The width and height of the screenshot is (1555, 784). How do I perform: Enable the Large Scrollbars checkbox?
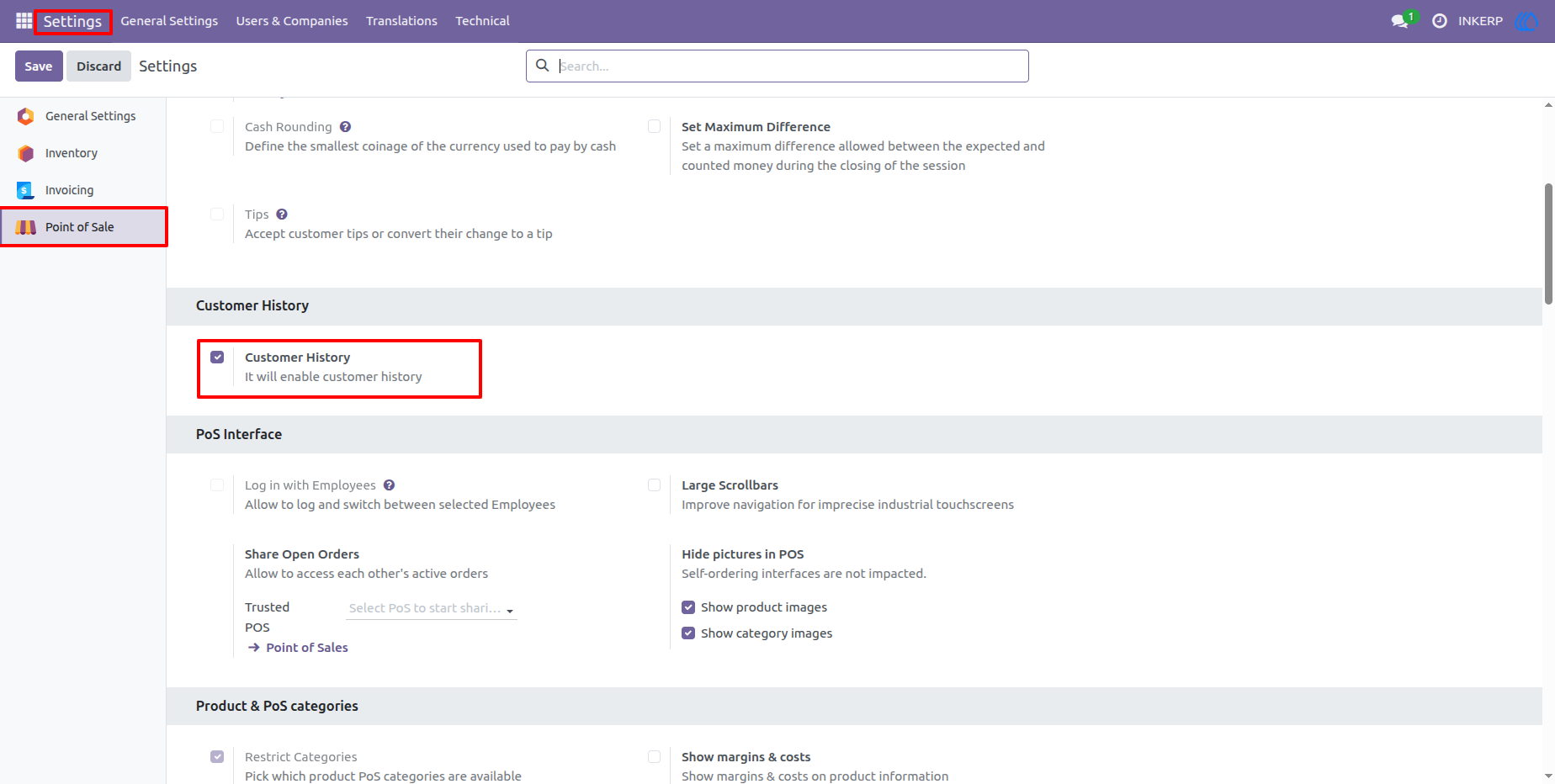click(x=654, y=485)
